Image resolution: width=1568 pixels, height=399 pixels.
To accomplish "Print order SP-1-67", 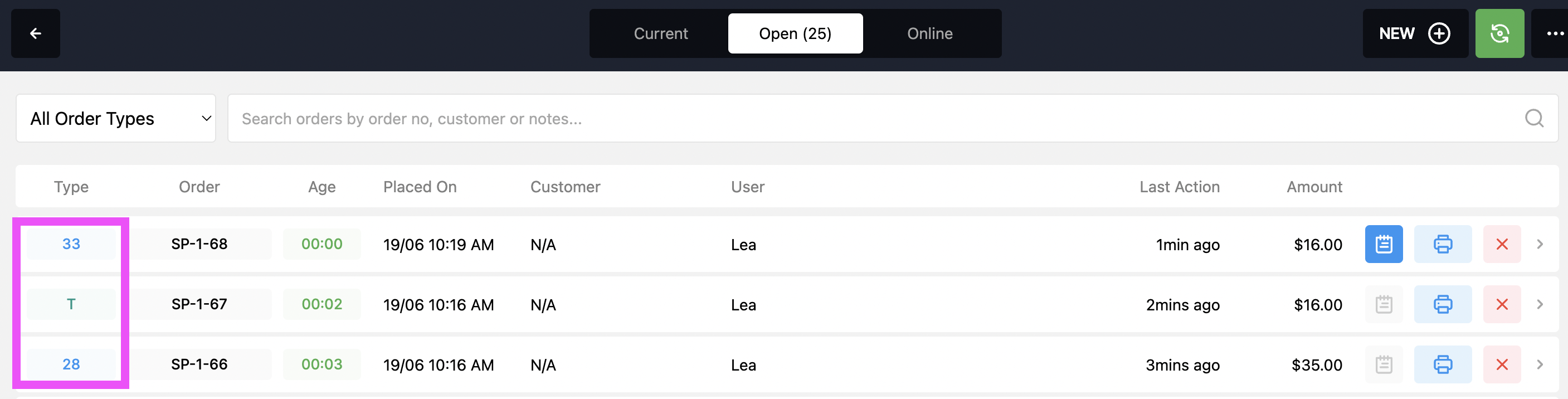I will [x=1443, y=305].
